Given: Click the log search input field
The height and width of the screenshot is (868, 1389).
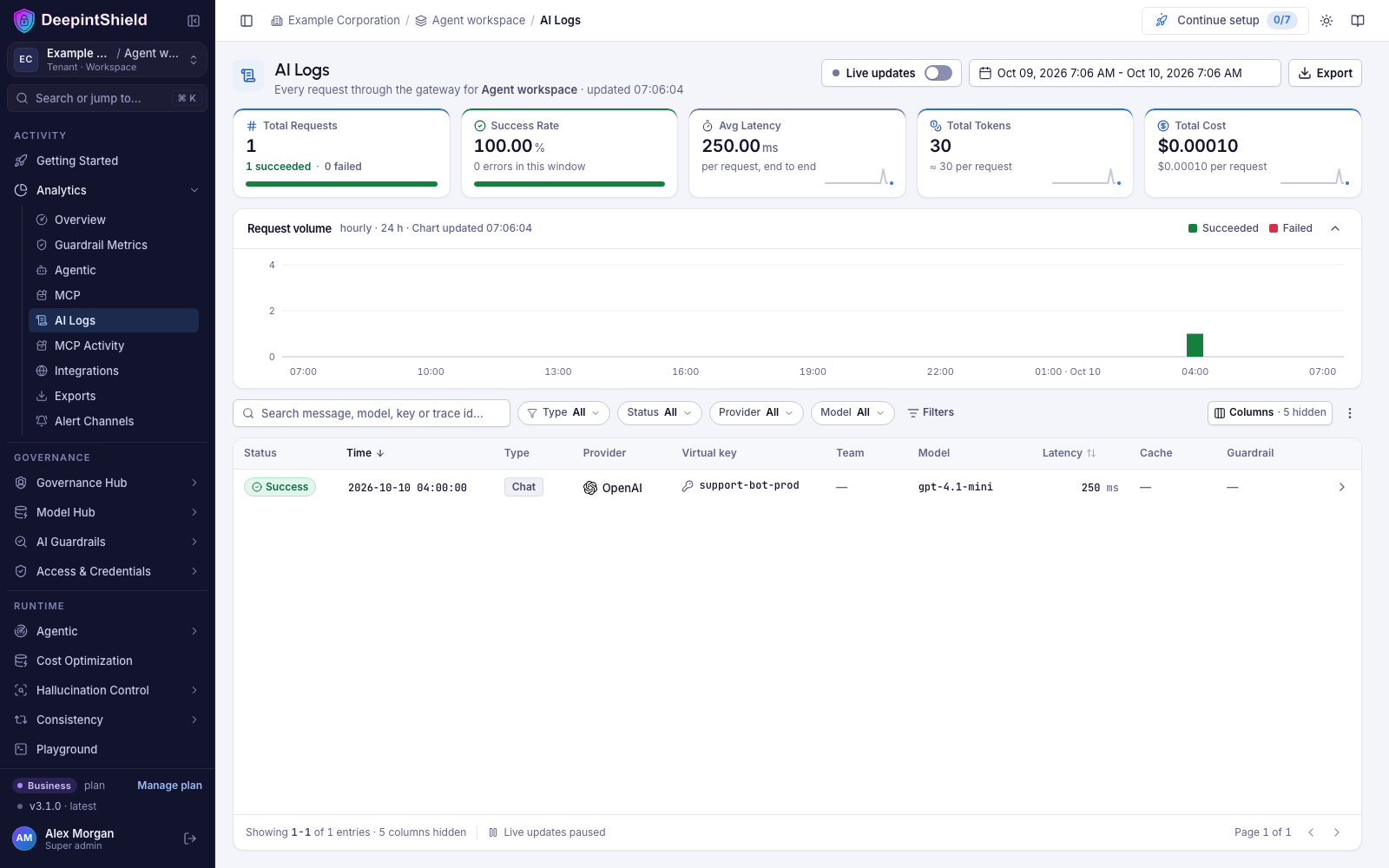Looking at the screenshot, I should point(372,413).
